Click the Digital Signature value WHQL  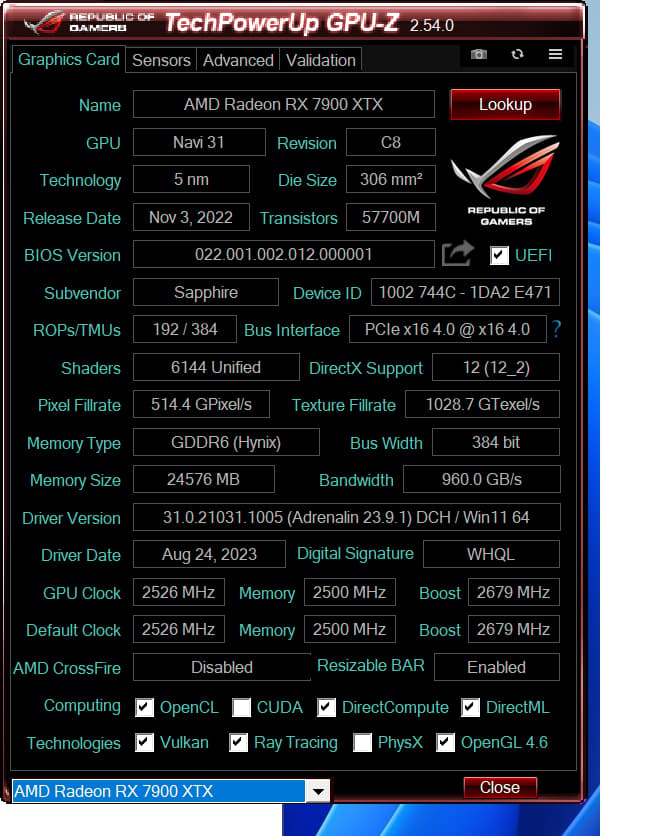point(491,554)
